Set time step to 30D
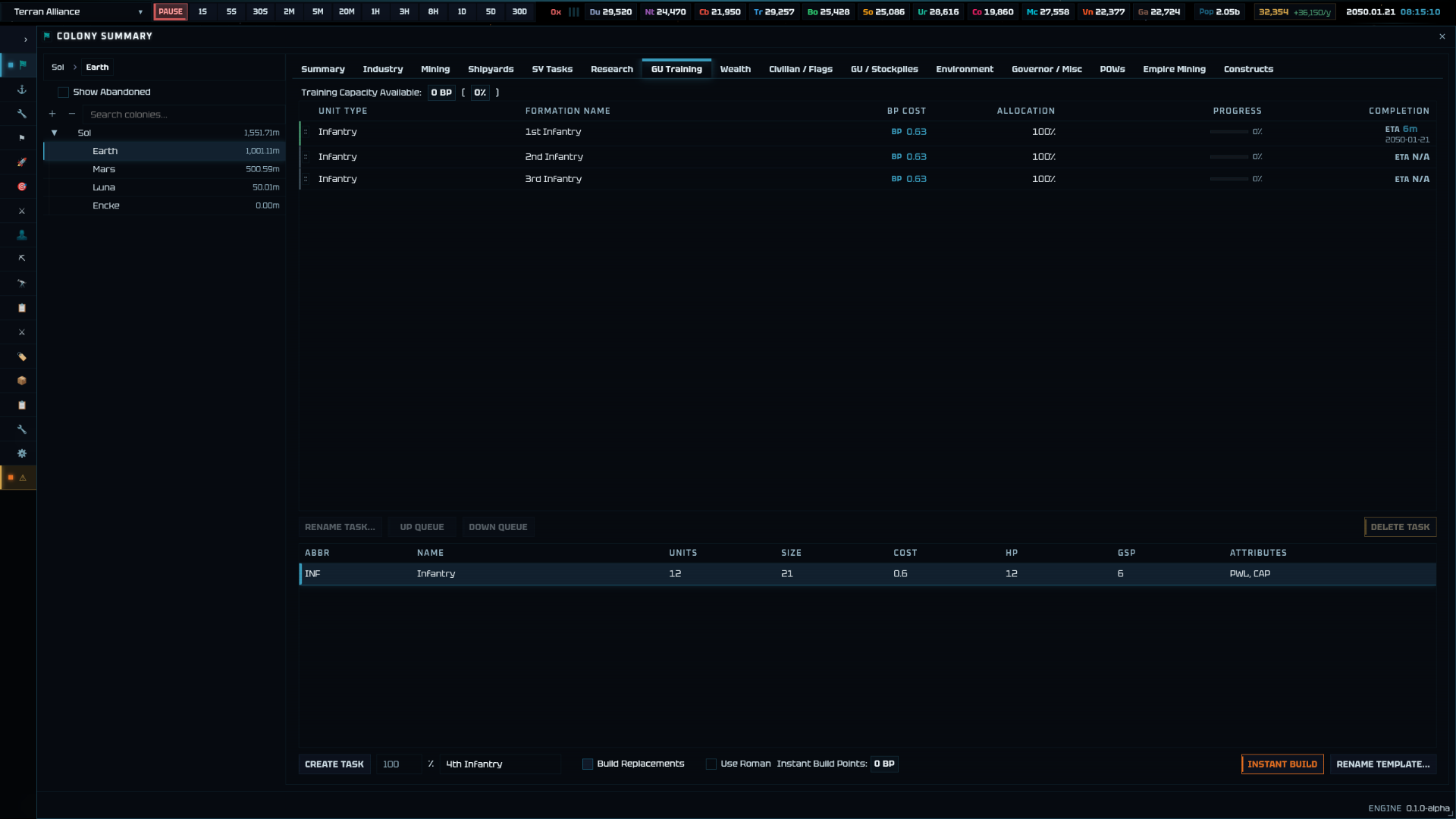1456x819 pixels. click(519, 12)
